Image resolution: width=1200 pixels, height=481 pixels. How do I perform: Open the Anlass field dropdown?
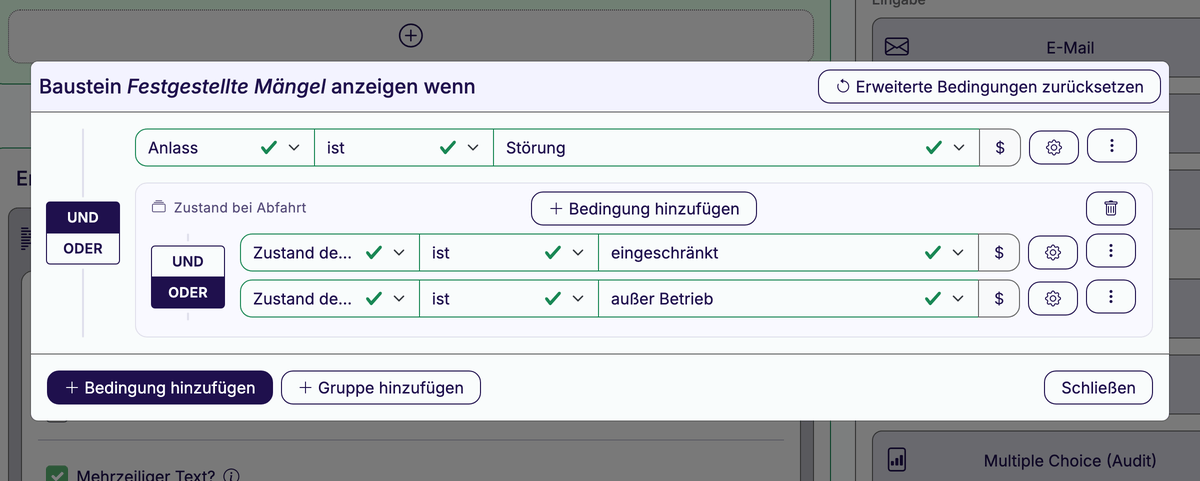(x=225, y=147)
